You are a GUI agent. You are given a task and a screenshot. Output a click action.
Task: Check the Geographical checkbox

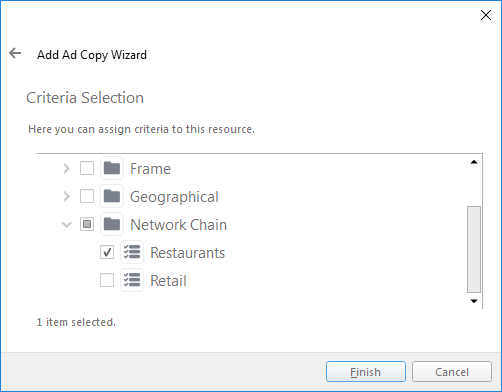coord(87,196)
